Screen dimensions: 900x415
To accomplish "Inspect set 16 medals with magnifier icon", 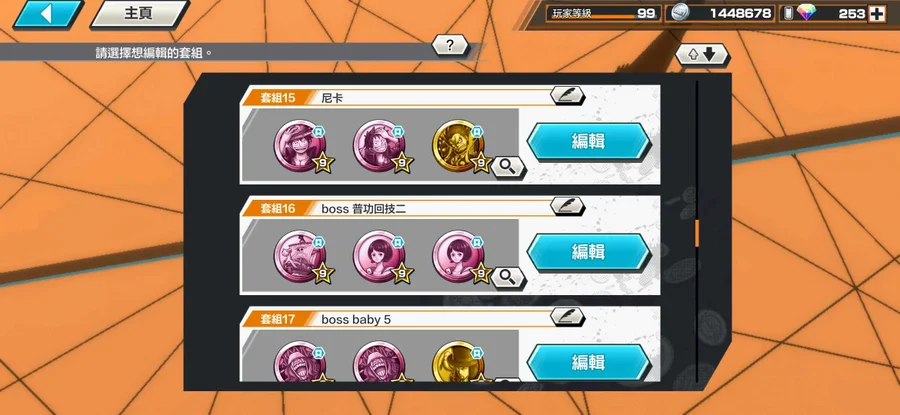I will (507, 277).
